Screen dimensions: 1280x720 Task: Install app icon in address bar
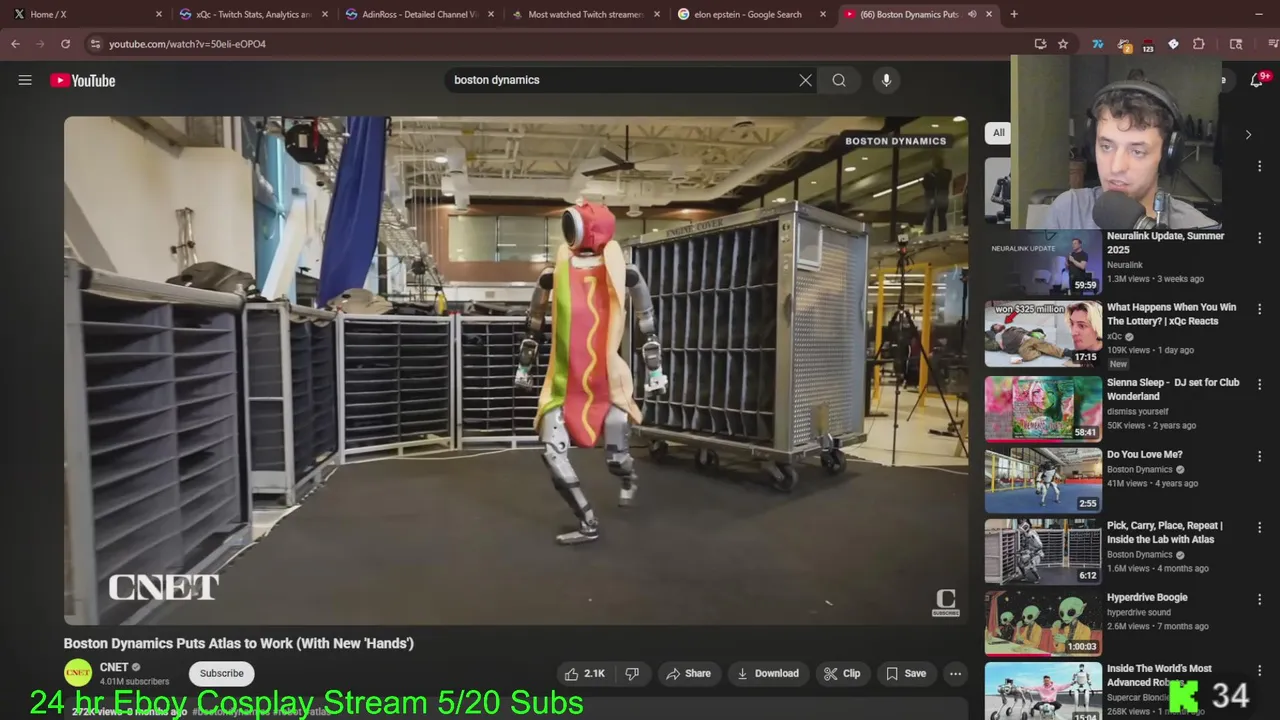tap(1040, 44)
